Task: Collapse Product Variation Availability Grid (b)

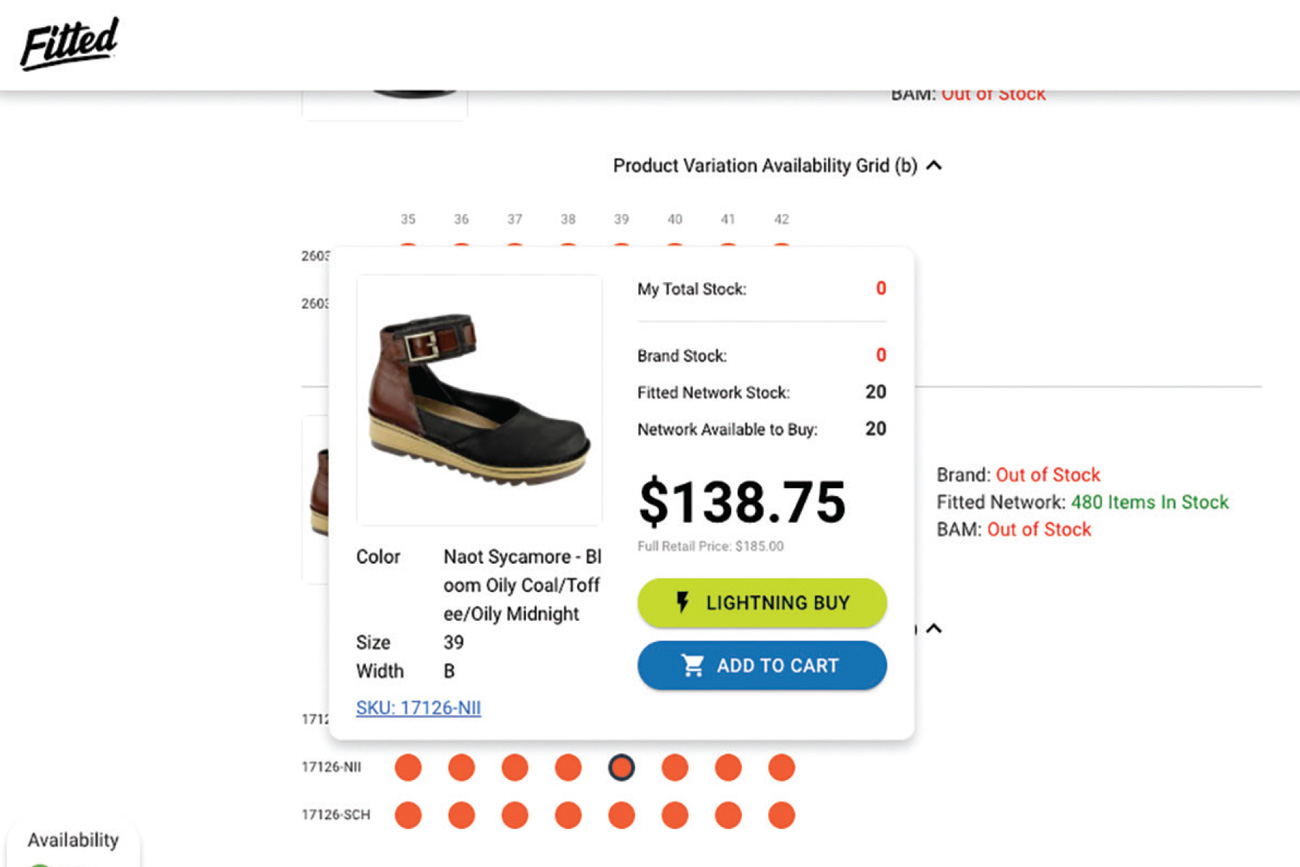Action: pos(934,166)
